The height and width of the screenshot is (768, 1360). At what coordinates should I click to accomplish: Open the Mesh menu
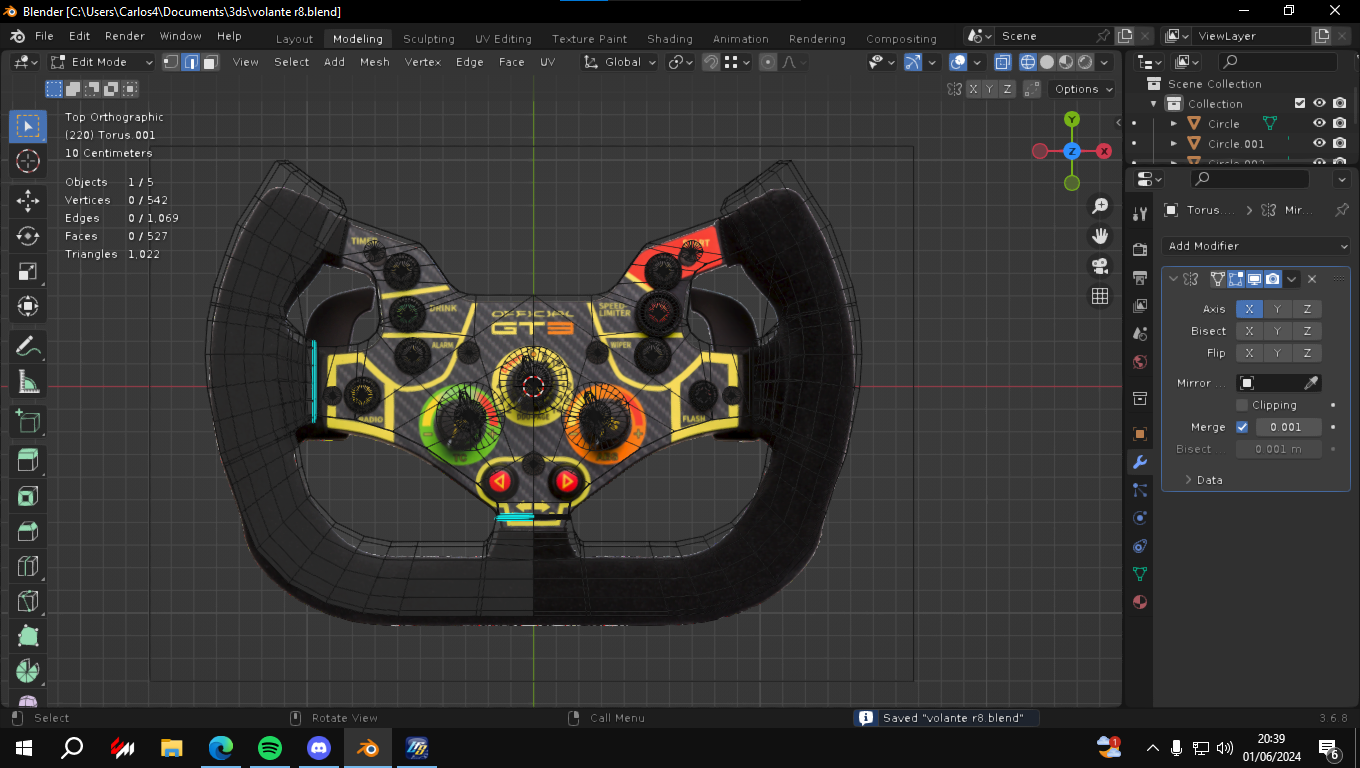coord(374,62)
